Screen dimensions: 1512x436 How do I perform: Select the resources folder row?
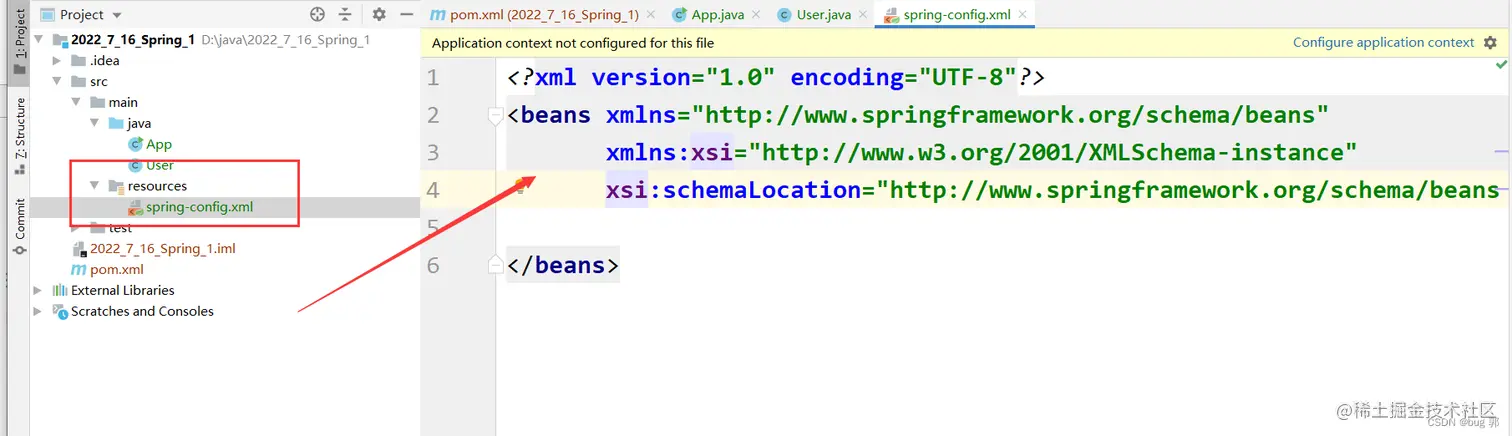click(x=224, y=186)
